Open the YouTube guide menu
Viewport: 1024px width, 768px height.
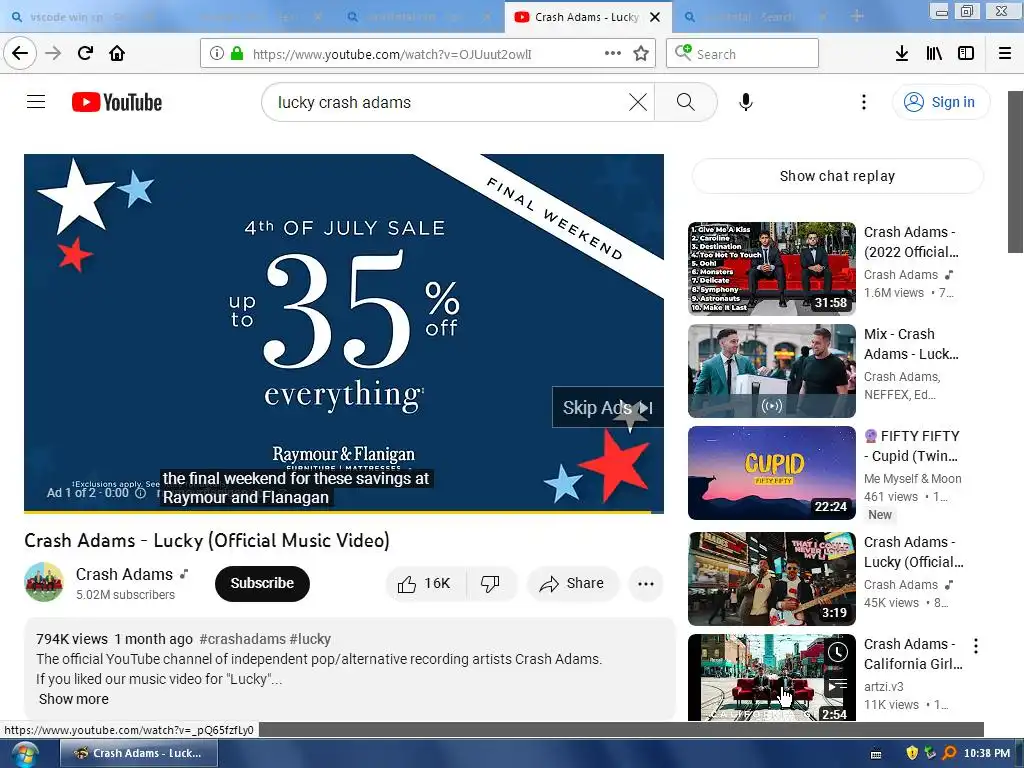[x=36, y=102]
